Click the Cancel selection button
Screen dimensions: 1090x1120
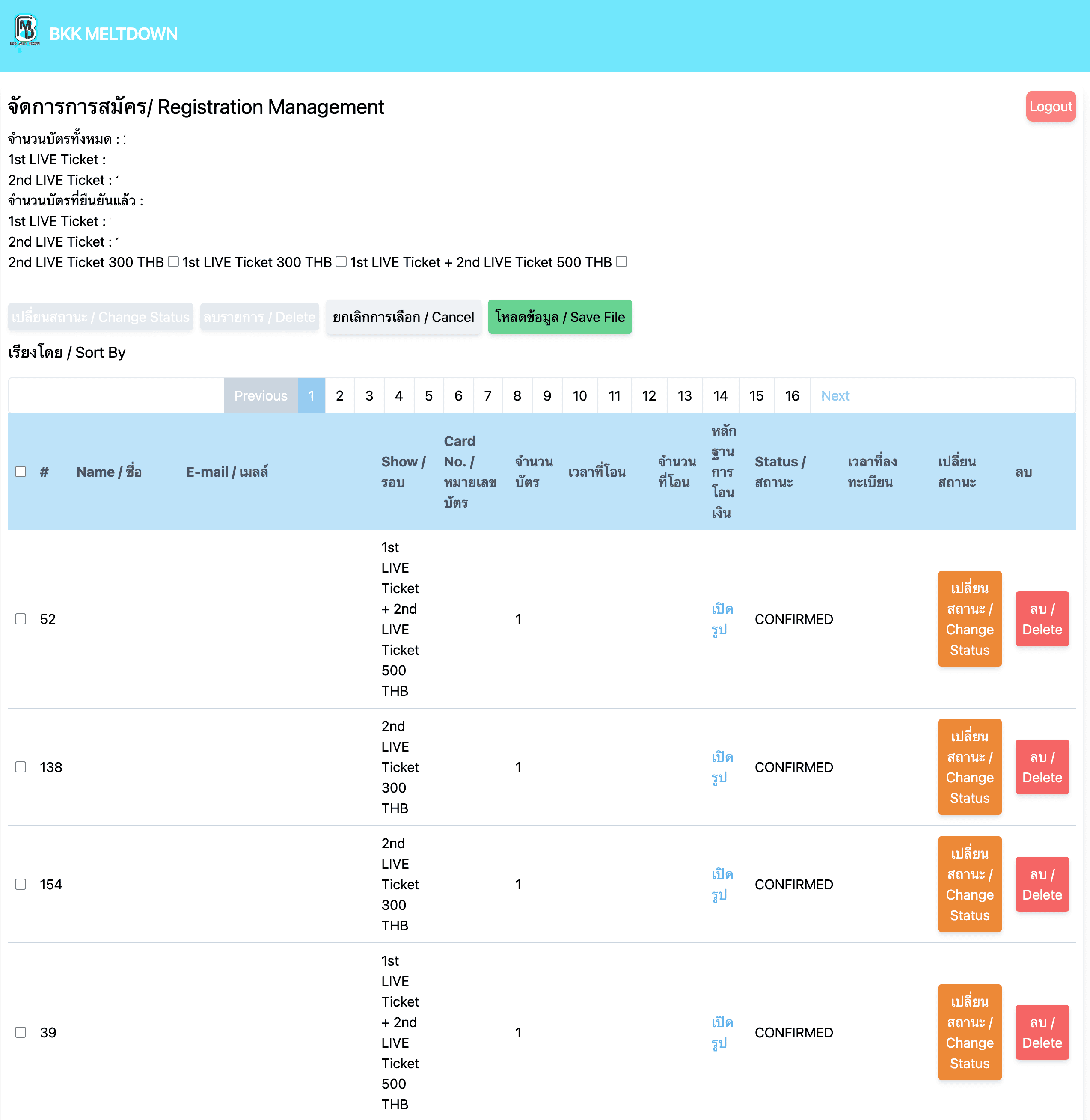tap(404, 317)
